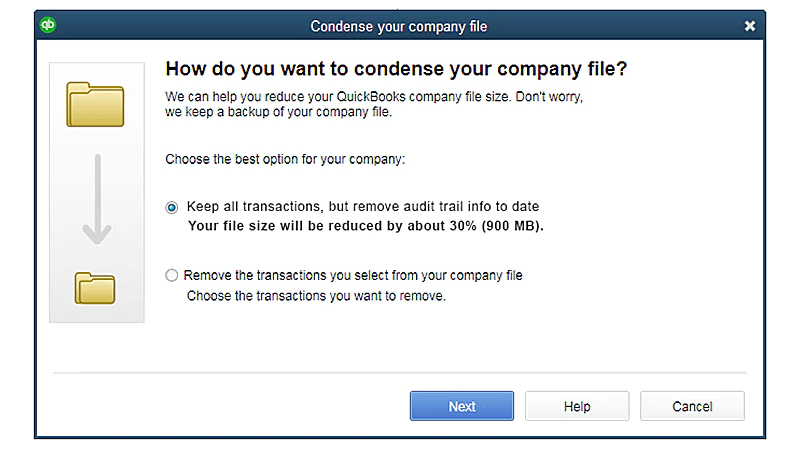Click 'Choose the best option for your company' text
Viewport: 800px width, 450px height.
point(285,159)
